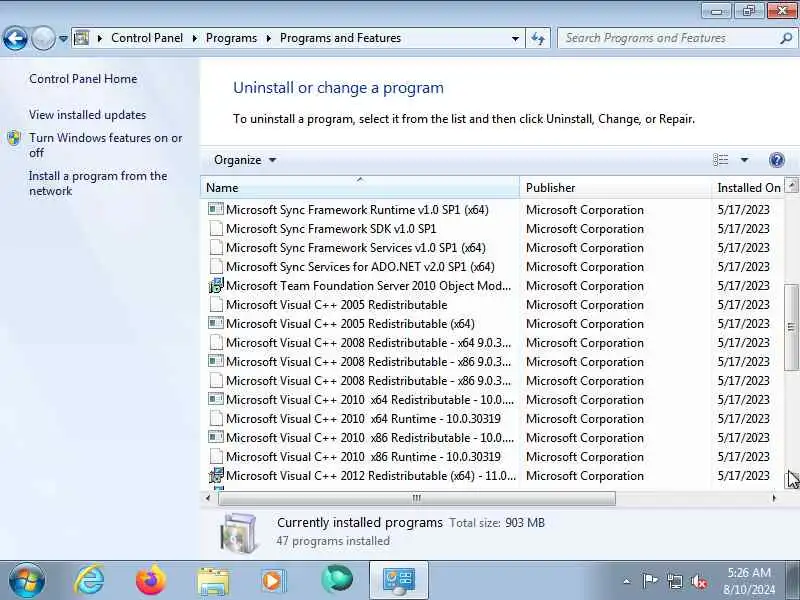Open muted volume tray icon
The width and height of the screenshot is (800, 600).
[699, 581]
